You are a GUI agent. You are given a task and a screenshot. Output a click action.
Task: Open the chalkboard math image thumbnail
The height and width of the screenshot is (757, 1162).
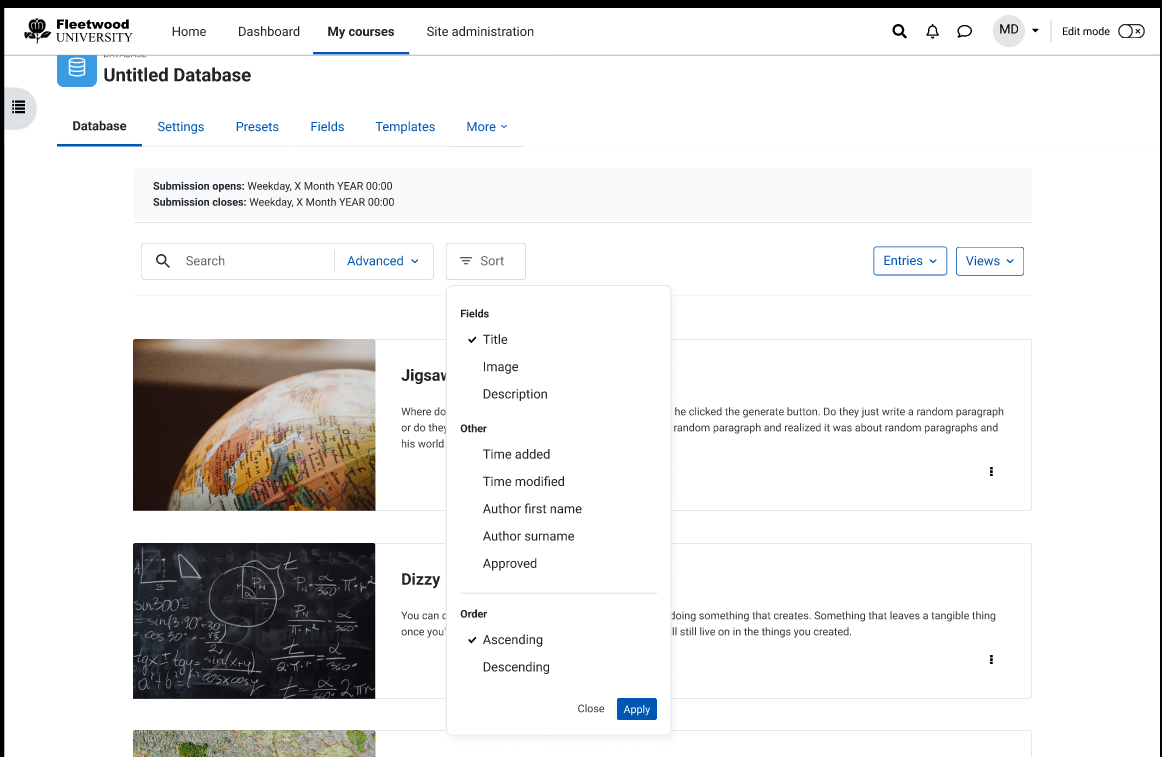(254, 621)
